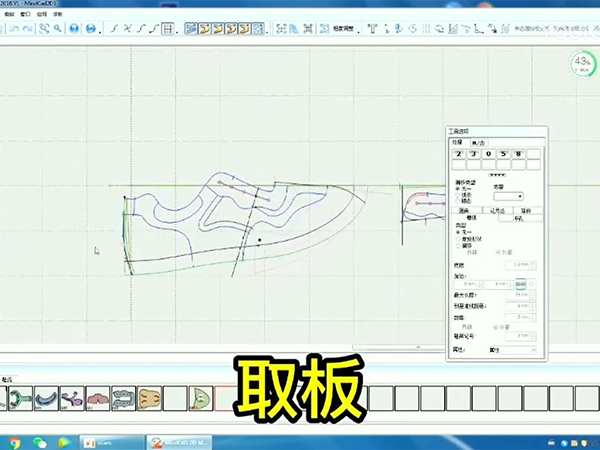Open dropdown arrow after labeled adjust button
The image size is (600, 450).
(x=359, y=31)
